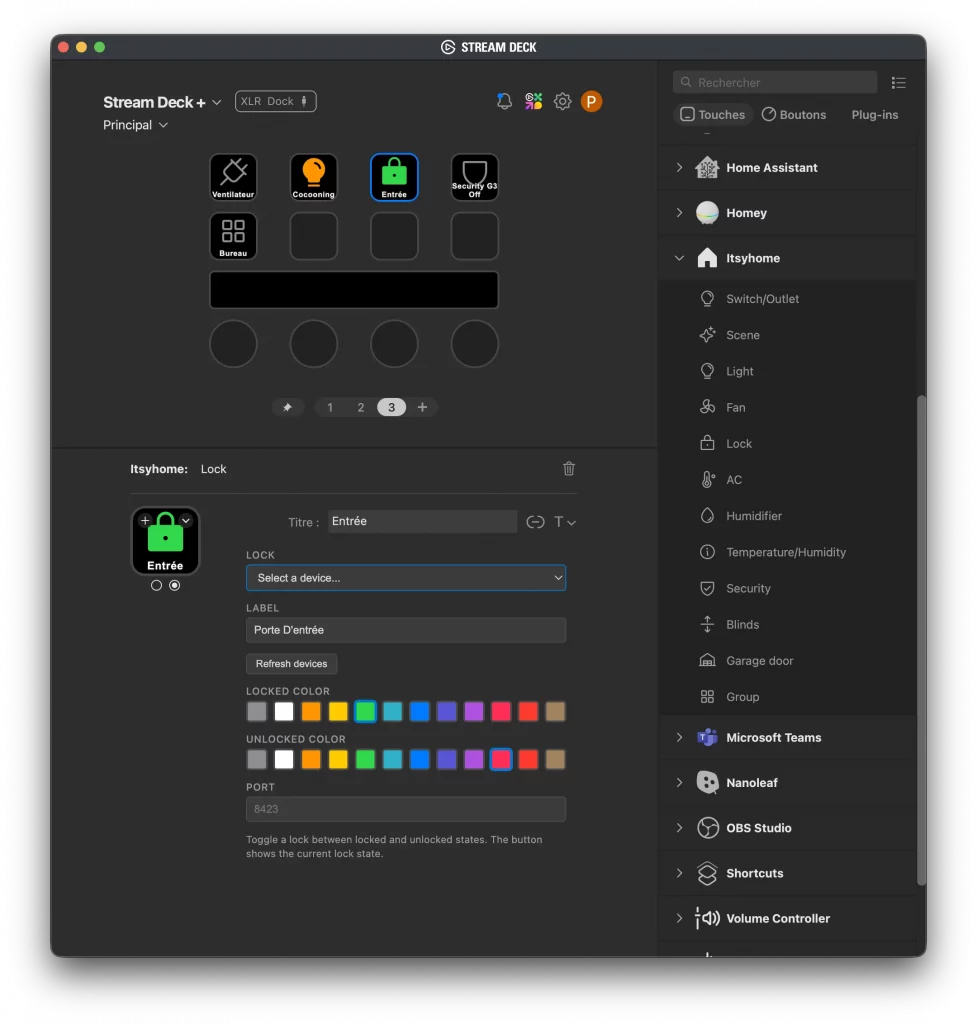Go to page 2 of the profile

point(361,407)
